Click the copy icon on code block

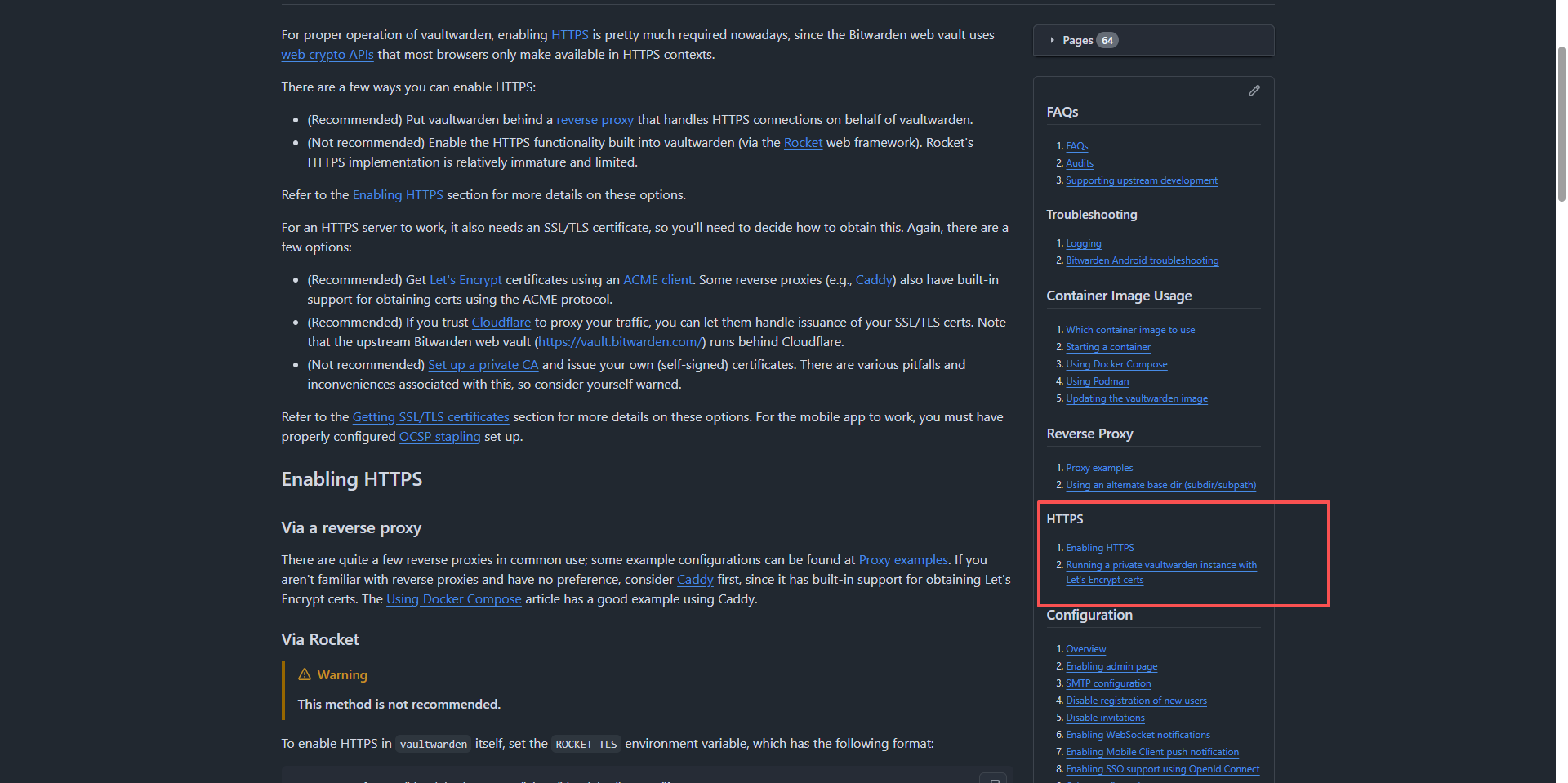[x=993, y=778]
